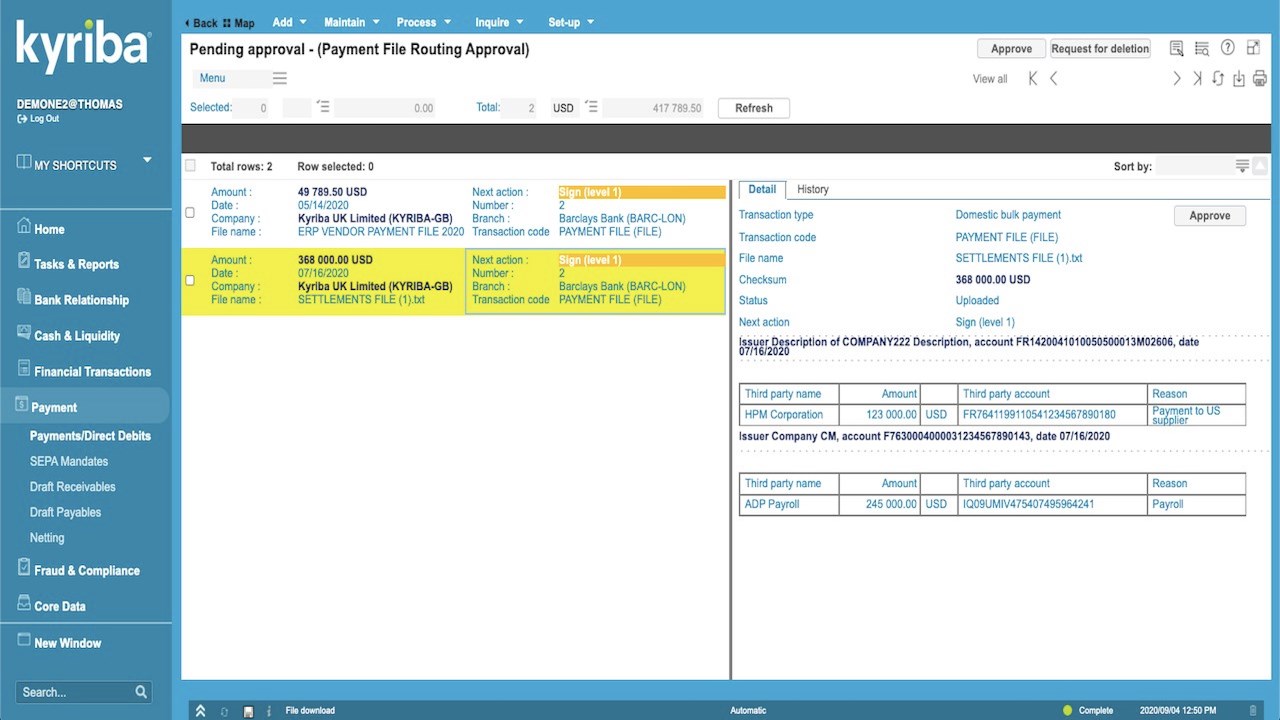Click the Log Out icon link

pos(38,118)
